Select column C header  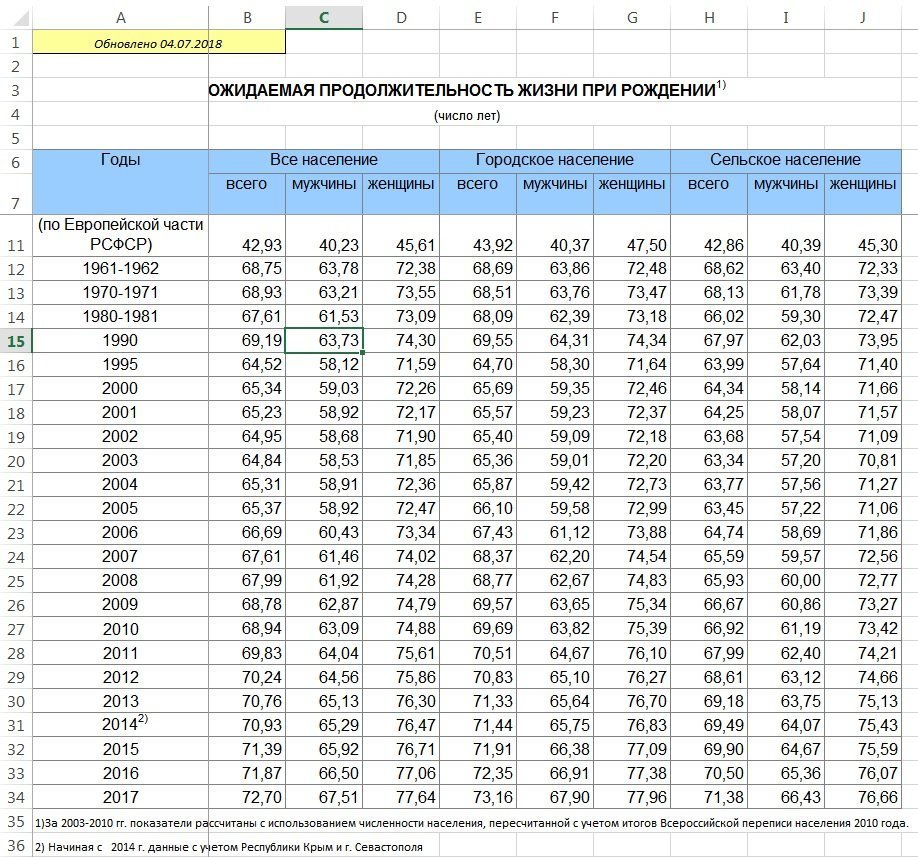click(x=324, y=18)
